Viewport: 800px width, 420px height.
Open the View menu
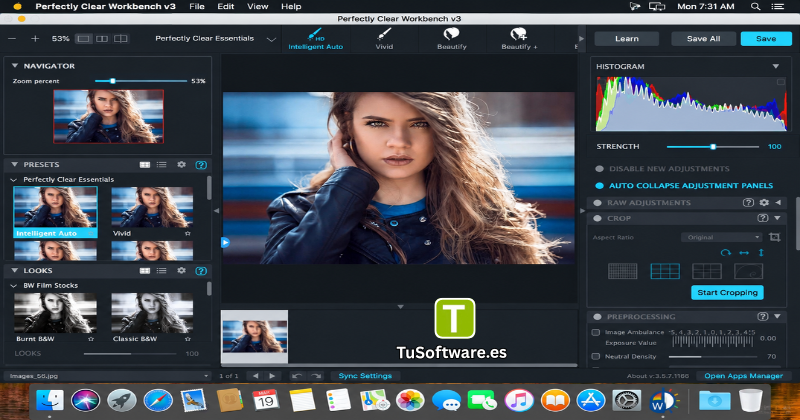pyautogui.click(x=258, y=7)
